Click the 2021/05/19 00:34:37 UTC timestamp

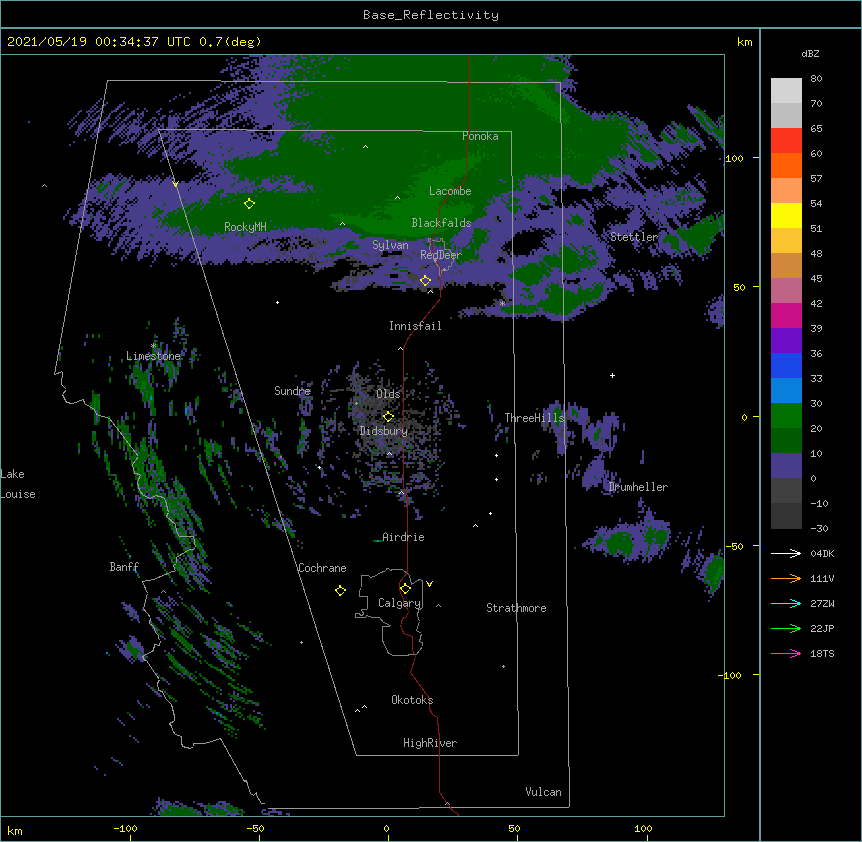click(x=99, y=42)
